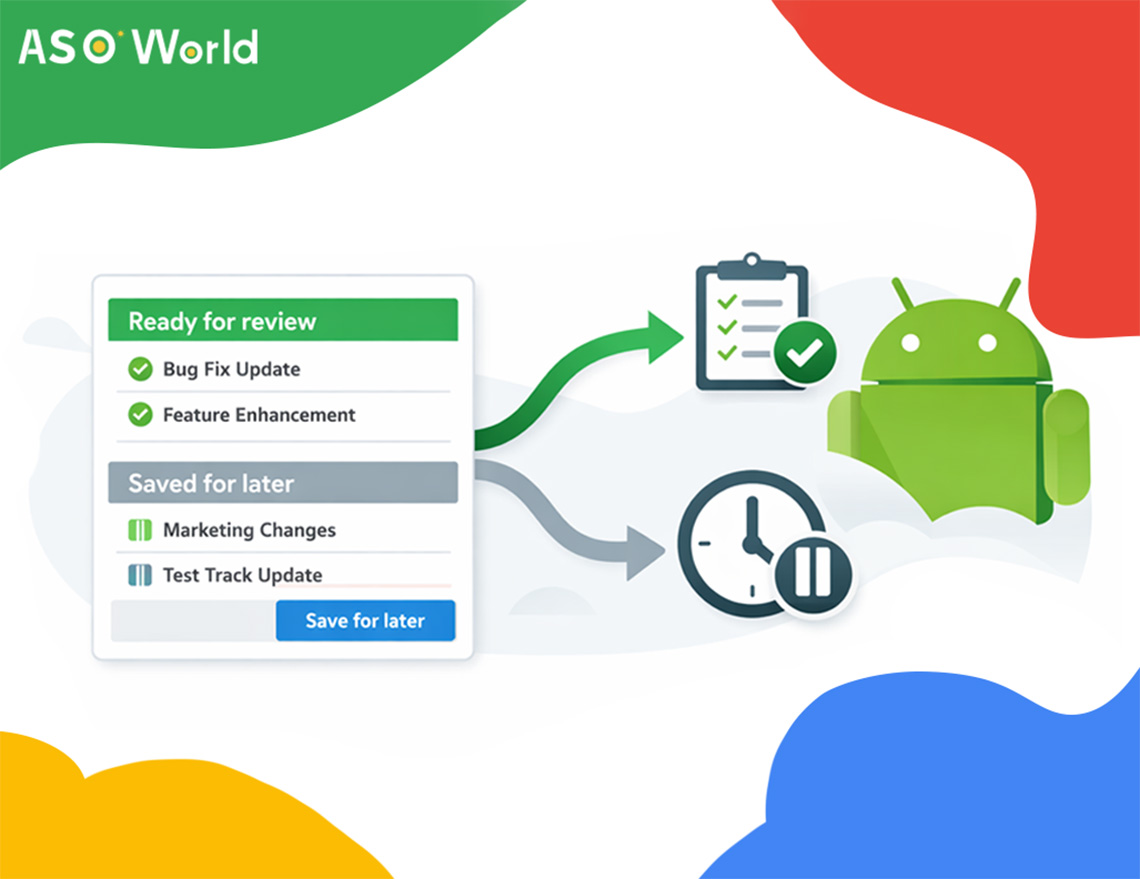Click the pause icon beside Marketing Changes
This screenshot has height=879, width=1140.
coord(141,530)
